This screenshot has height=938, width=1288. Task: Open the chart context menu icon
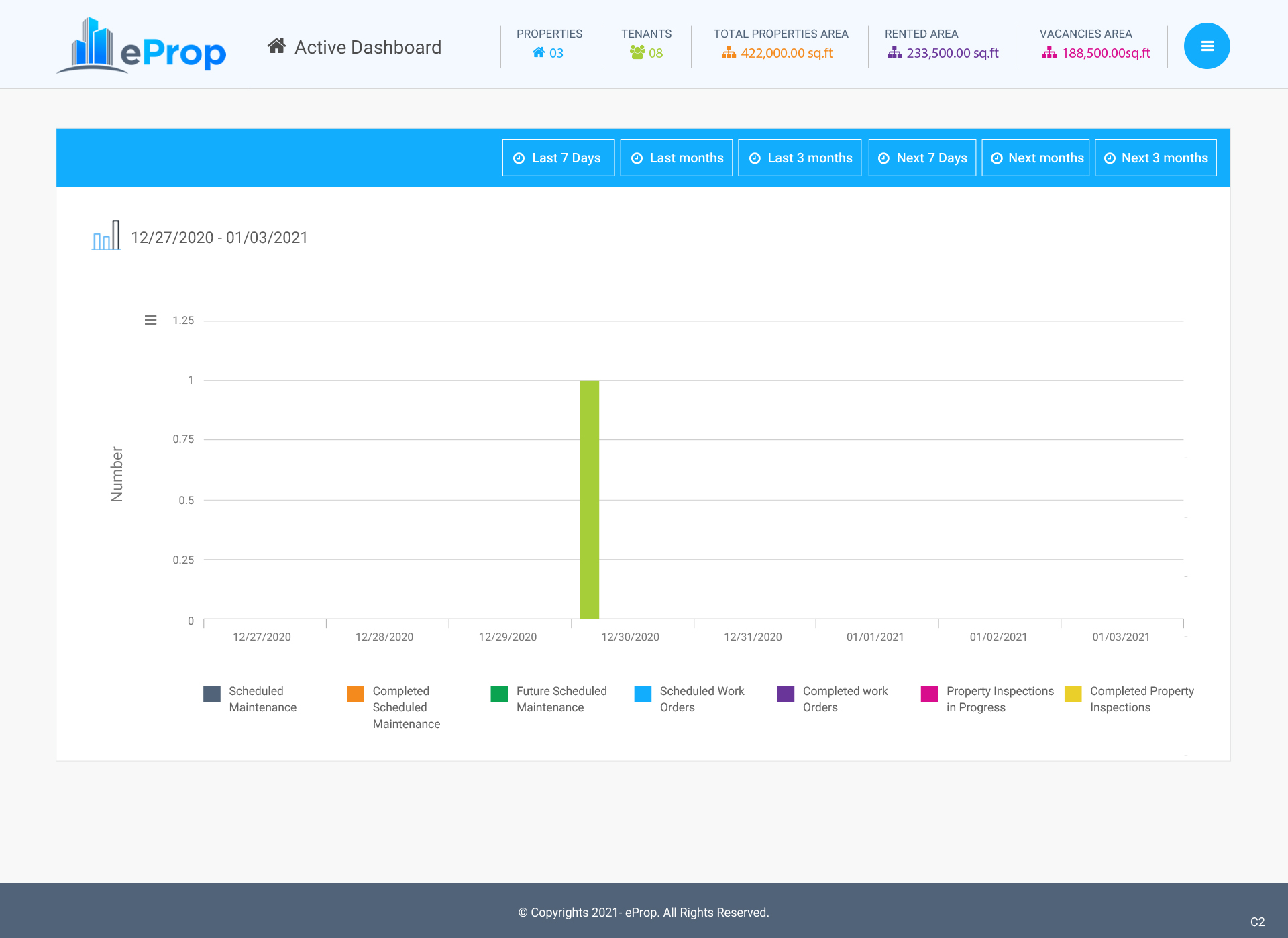coord(150,320)
